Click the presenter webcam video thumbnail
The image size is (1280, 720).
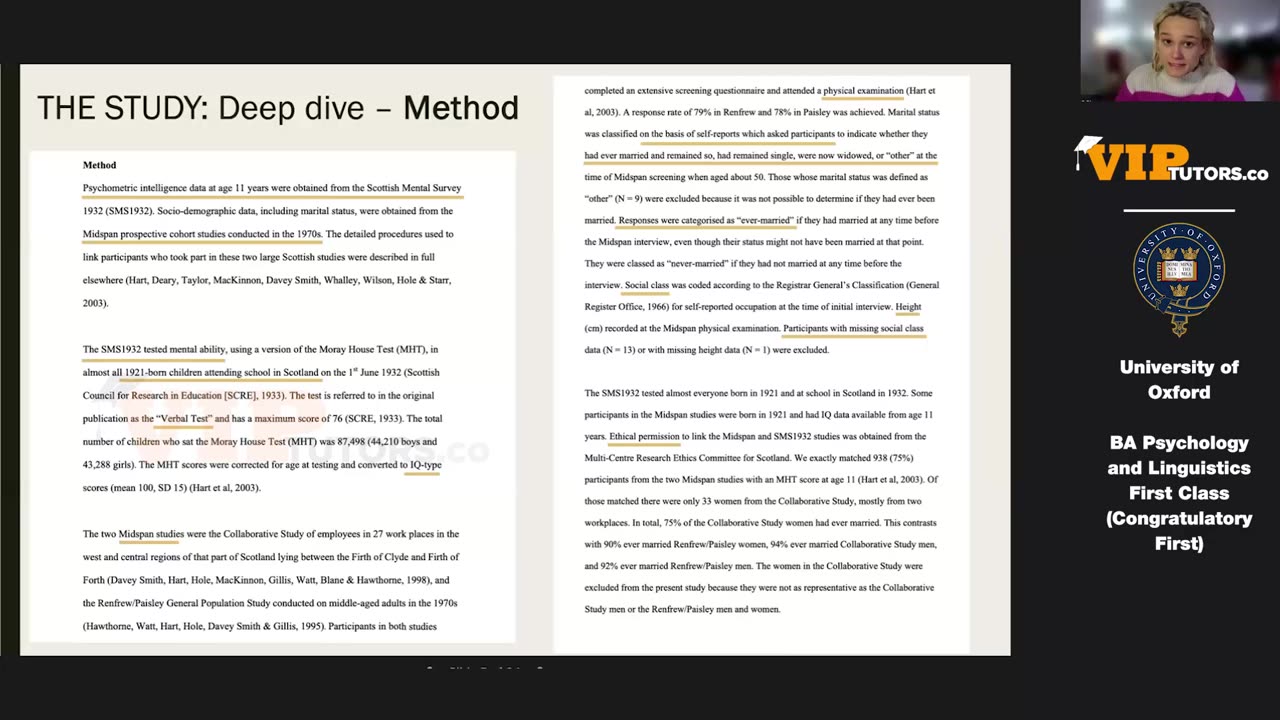[x=1180, y=50]
